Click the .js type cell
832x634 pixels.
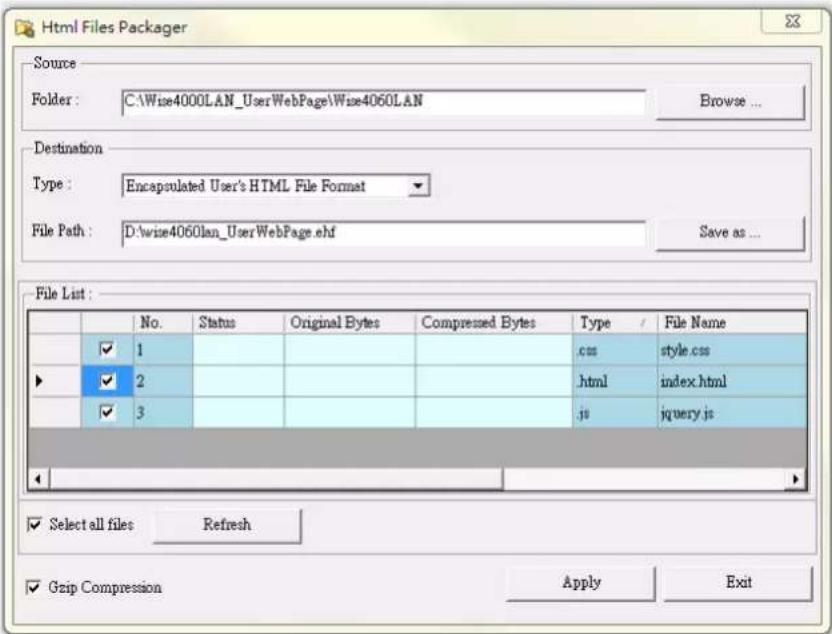point(615,412)
